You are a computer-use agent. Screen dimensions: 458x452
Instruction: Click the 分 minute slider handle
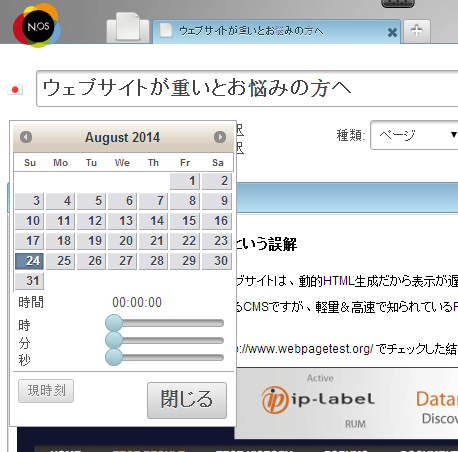114,340
